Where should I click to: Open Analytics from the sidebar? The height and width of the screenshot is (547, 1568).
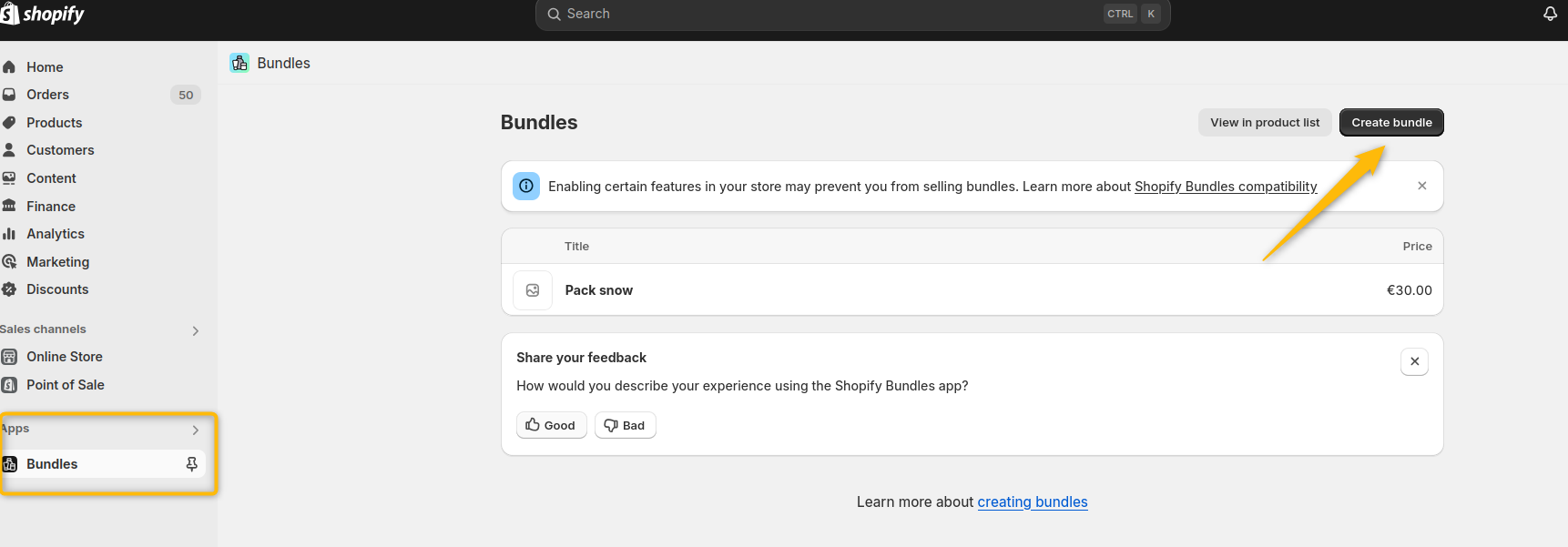point(55,234)
